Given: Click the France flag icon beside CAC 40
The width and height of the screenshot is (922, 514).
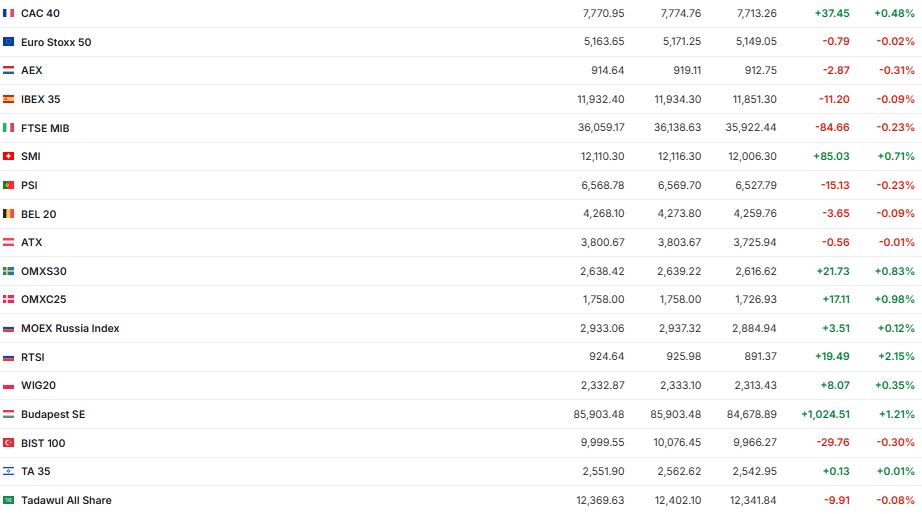Looking at the screenshot, I should point(9,13).
